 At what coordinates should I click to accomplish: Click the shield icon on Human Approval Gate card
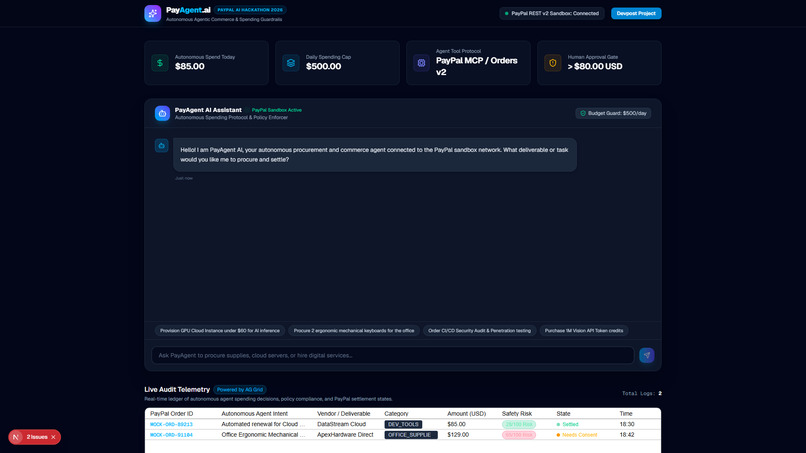553,63
